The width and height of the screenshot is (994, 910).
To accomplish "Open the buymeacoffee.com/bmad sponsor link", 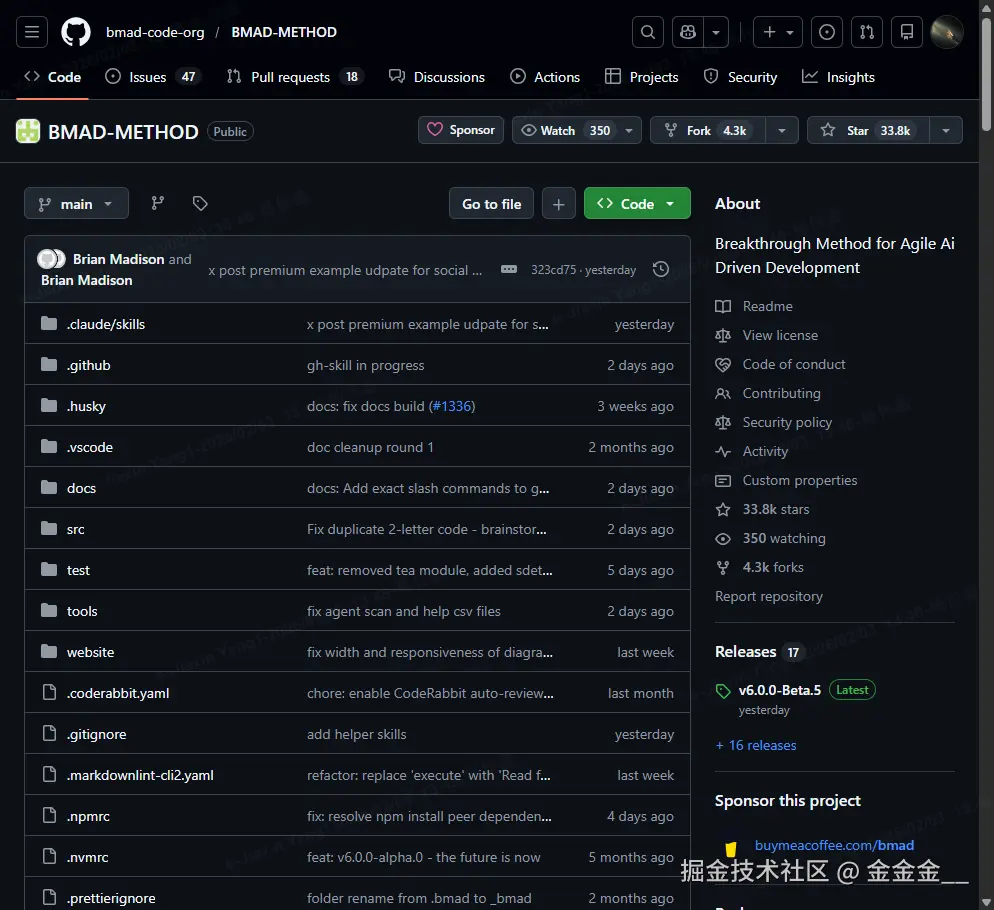I will [834, 845].
